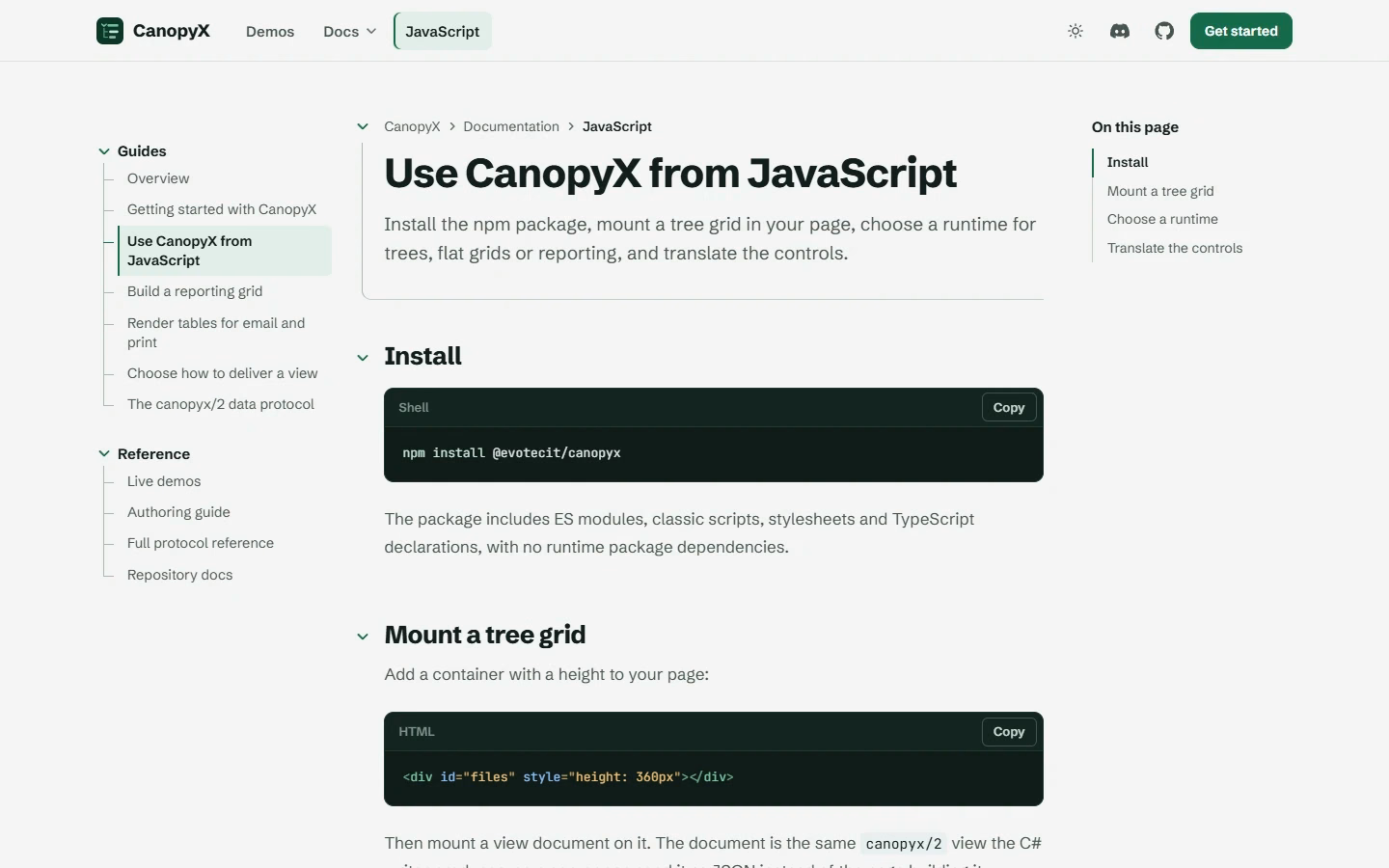
Task: Jump to Install in On this page
Action: pyautogui.click(x=1128, y=162)
